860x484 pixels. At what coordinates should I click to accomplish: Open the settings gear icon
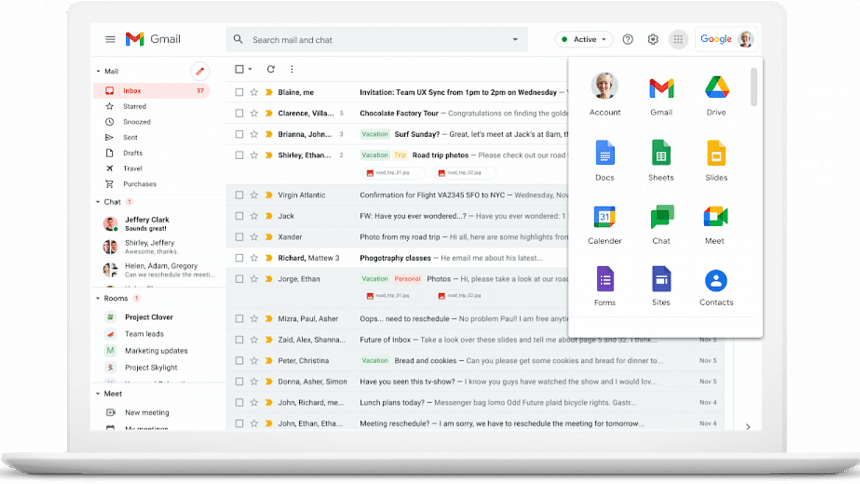click(653, 39)
